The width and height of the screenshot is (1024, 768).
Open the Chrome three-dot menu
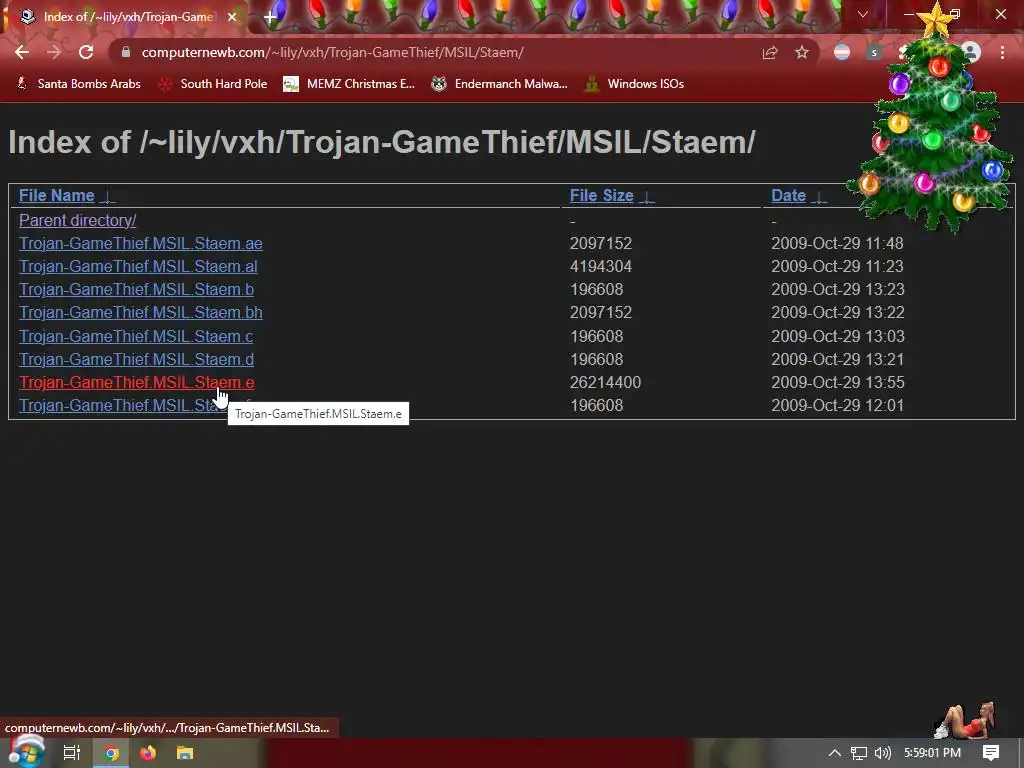[x=1002, y=52]
